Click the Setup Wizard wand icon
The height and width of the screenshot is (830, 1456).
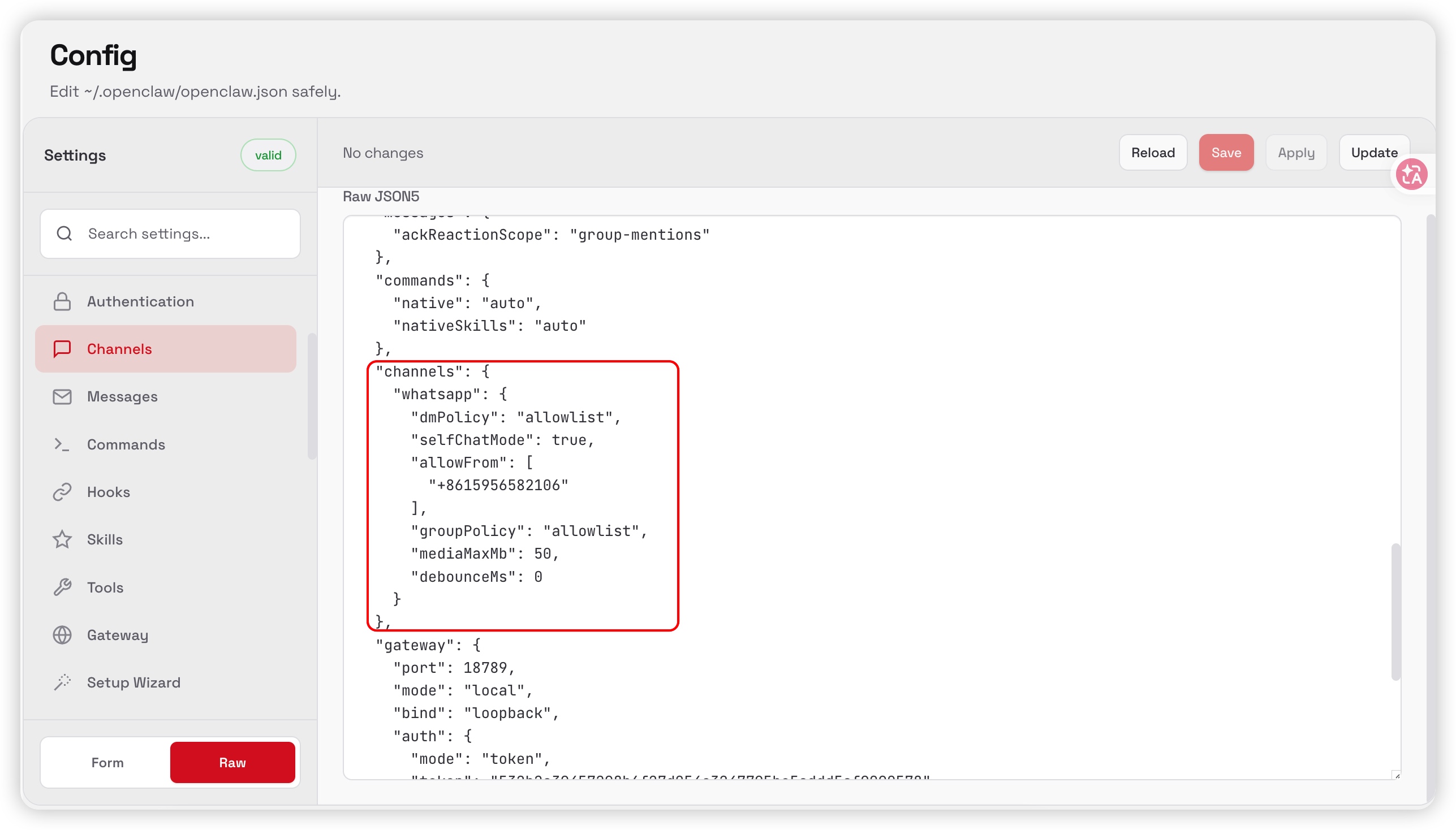pyautogui.click(x=62, y=682)
